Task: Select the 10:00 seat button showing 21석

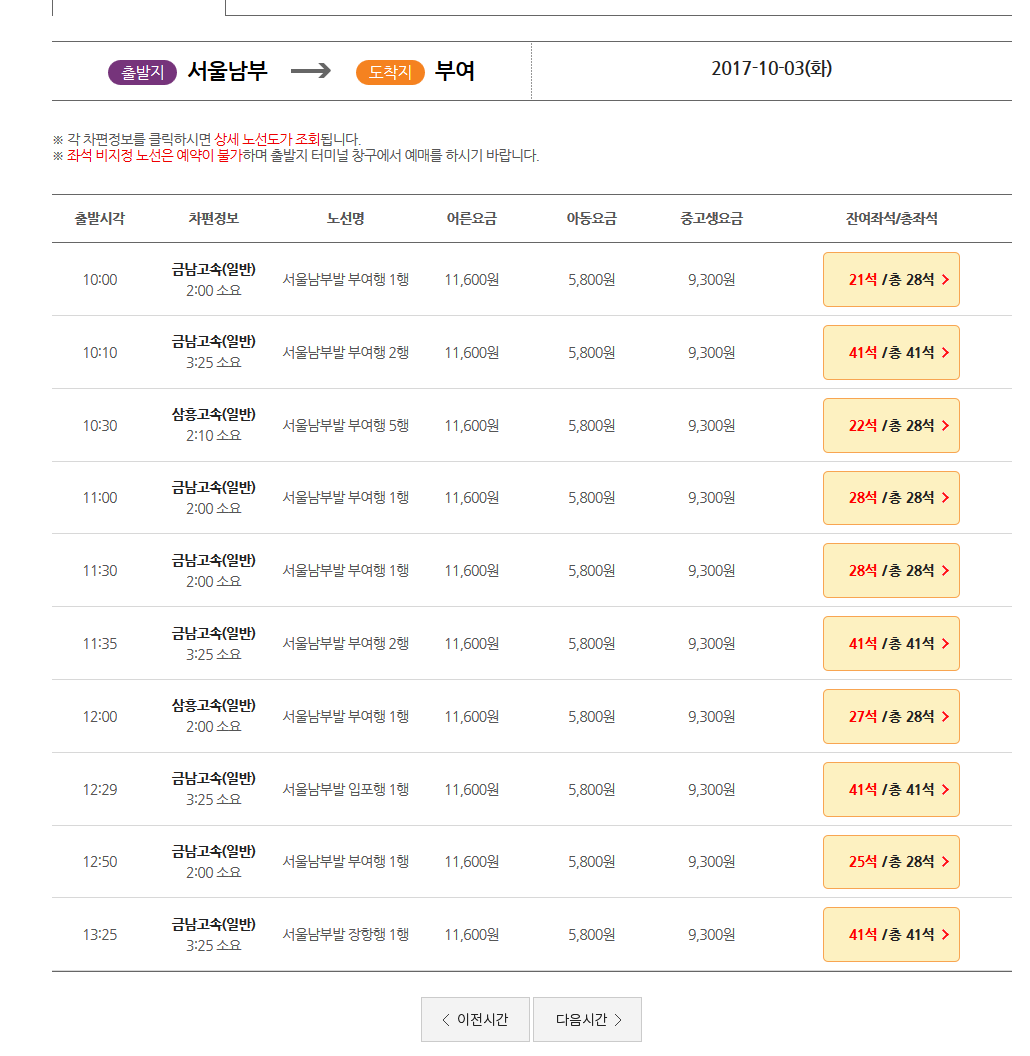Action: click(891, 280)
